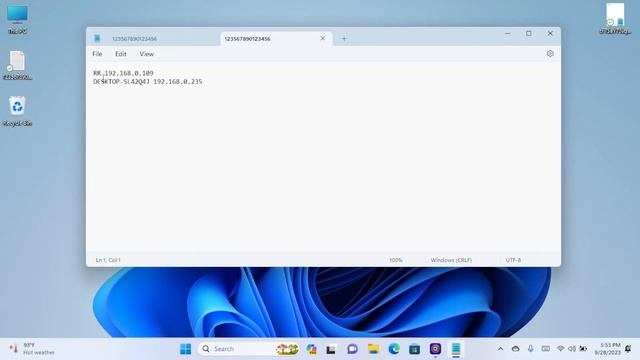This screenshot has width=640, height=360.
Task: Open the Hot weather widget
Action: click(32, 349)
